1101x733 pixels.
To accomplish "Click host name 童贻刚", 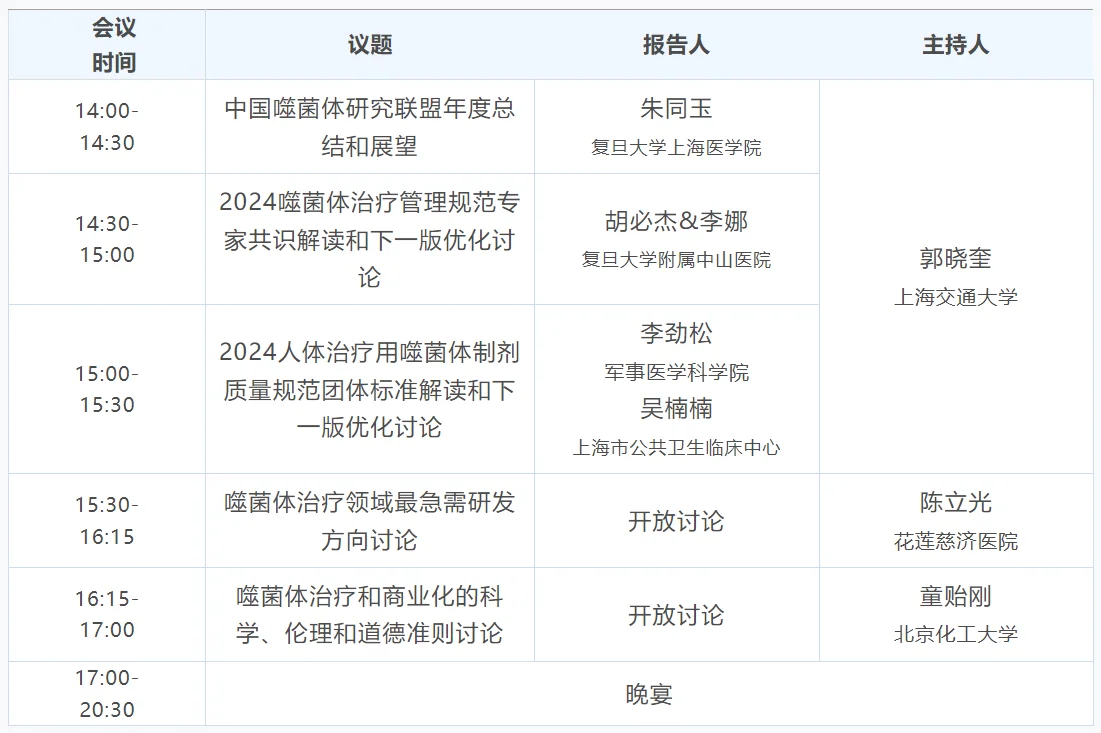I will (956, 597).
